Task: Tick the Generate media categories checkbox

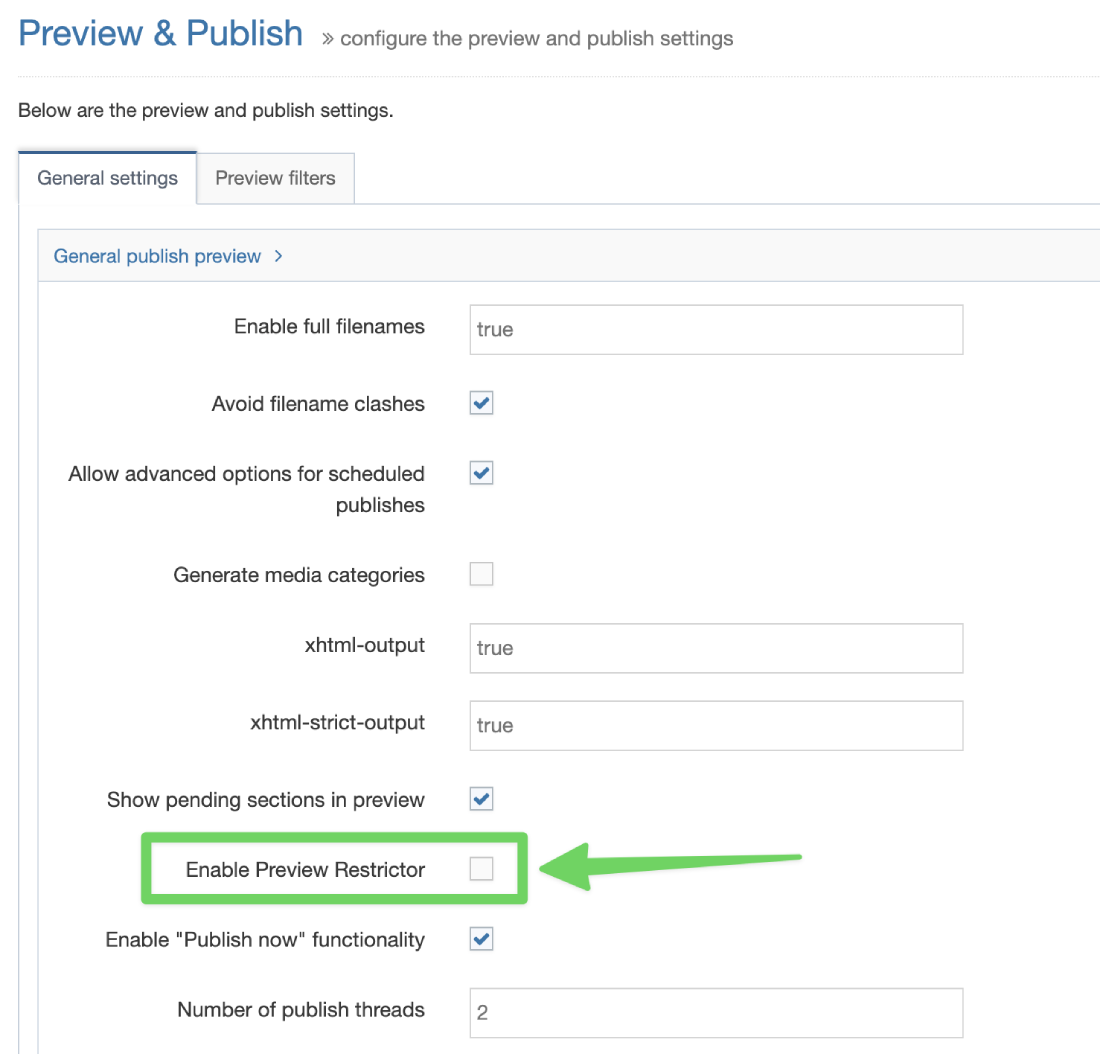Action: coord(482,574)
